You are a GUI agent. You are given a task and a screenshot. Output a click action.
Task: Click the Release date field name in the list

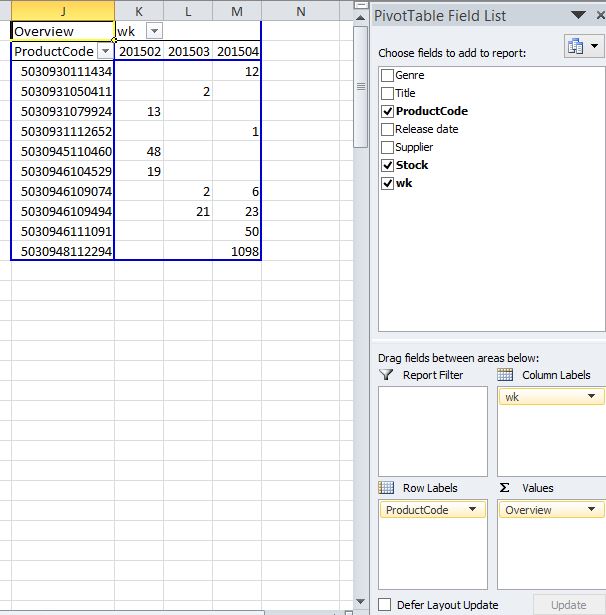[427, 129]
